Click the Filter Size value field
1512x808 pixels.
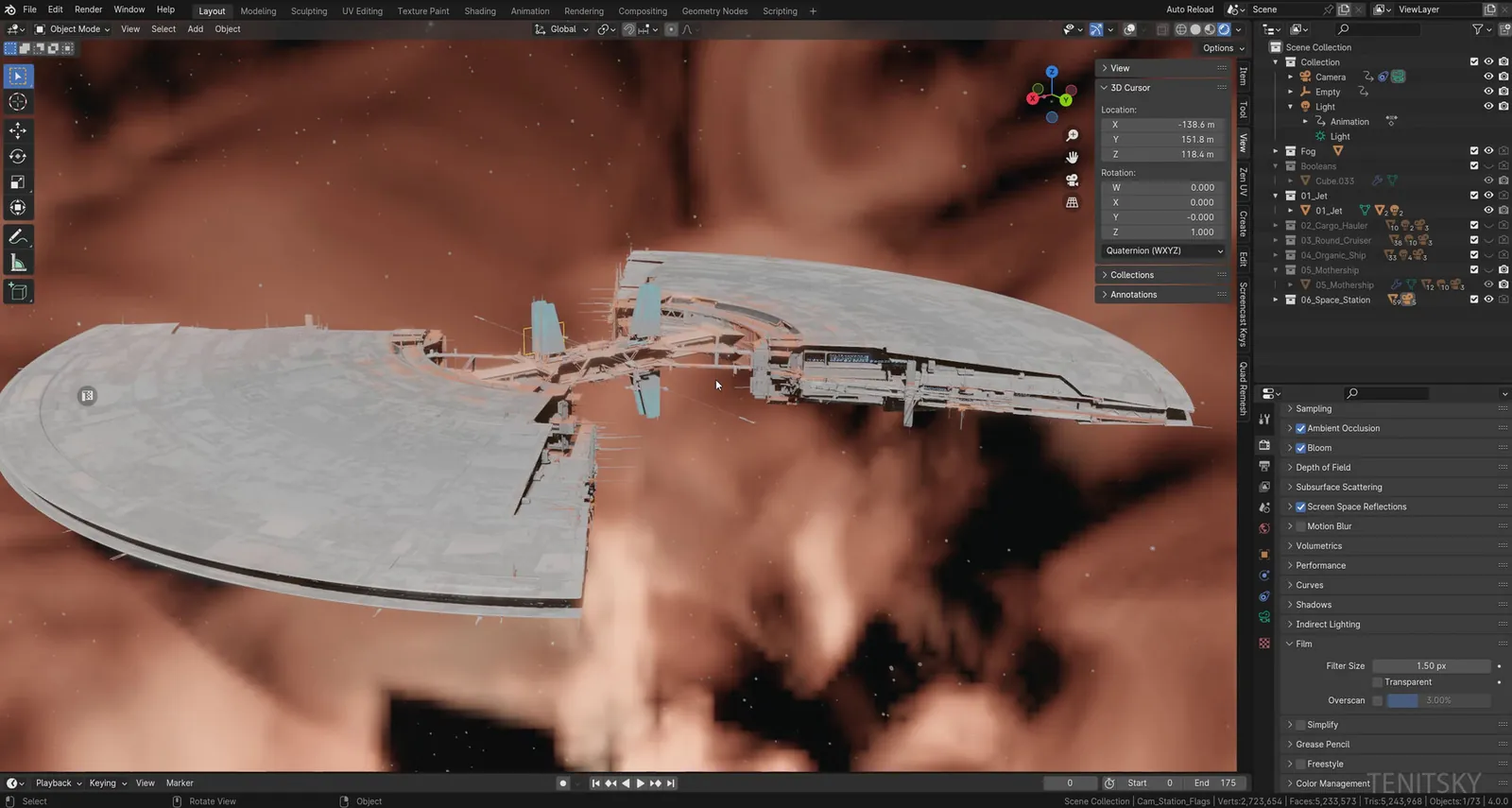coord(1431,666)
